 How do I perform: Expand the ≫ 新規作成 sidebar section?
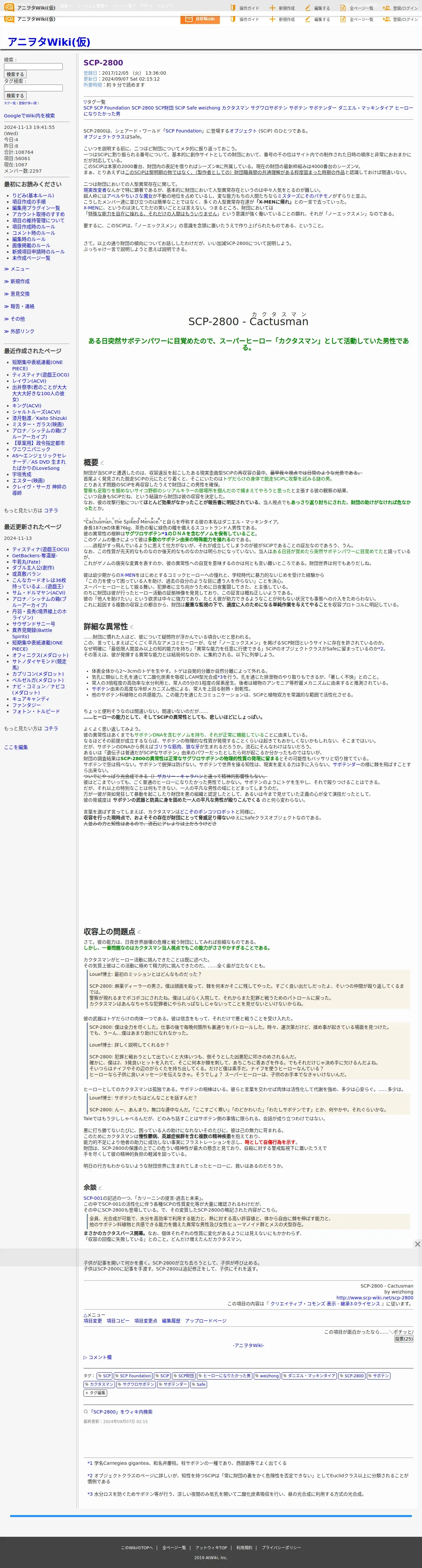[x=16, y=281]
